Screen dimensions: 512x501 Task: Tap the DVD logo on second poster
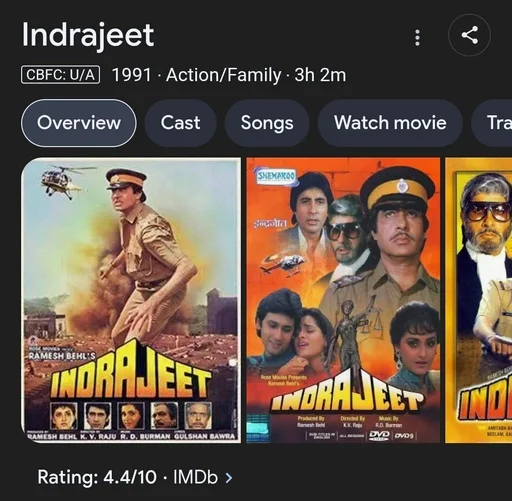point(379,435)
